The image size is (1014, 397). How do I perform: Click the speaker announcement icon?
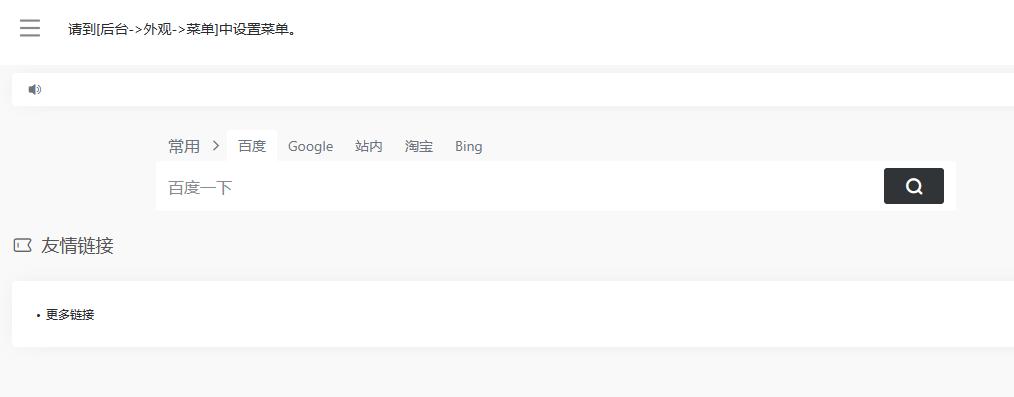pyautogui.click(x=35, y=89)
